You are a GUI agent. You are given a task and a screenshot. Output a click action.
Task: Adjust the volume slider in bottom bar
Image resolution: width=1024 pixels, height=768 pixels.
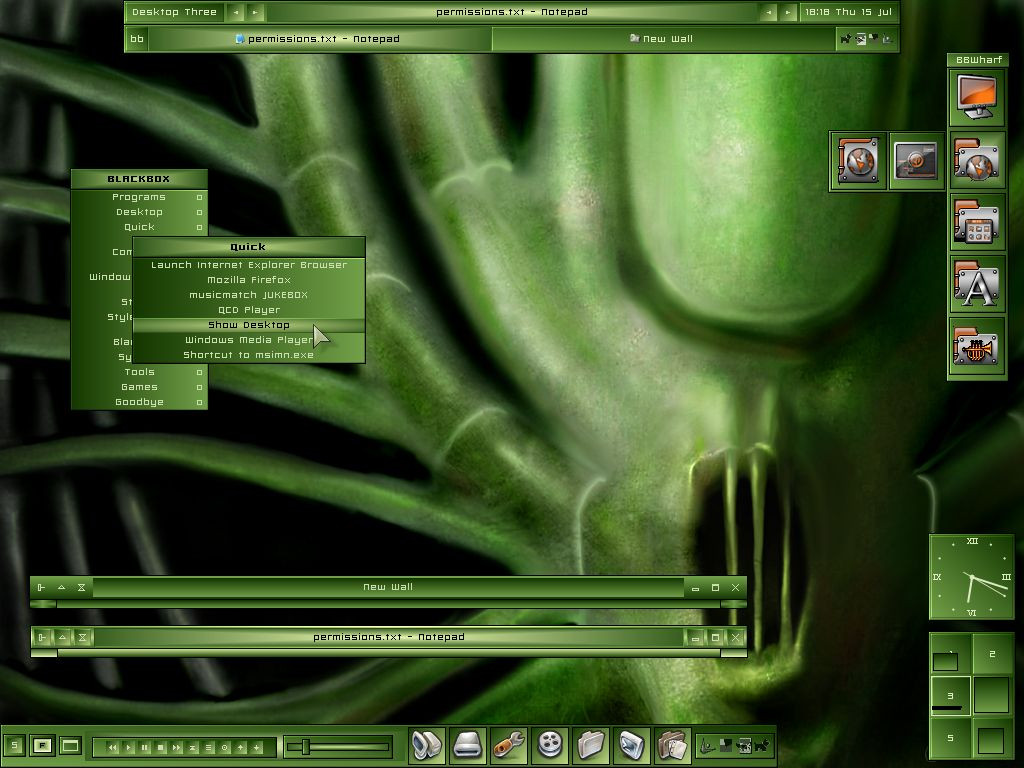pos(306,746)
